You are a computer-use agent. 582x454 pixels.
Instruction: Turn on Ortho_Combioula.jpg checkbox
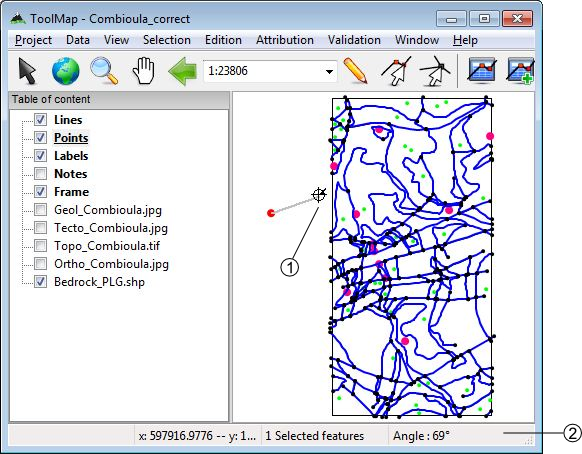[40, 264]
